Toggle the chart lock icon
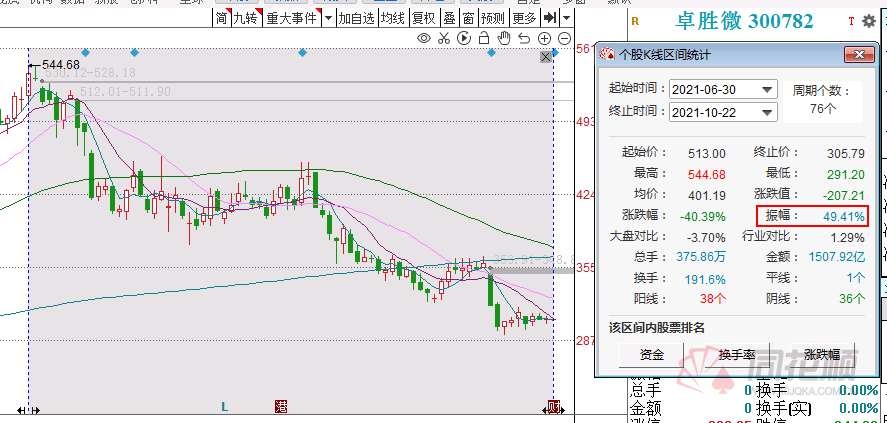This screenshot has height=423, width=887. 484,38
